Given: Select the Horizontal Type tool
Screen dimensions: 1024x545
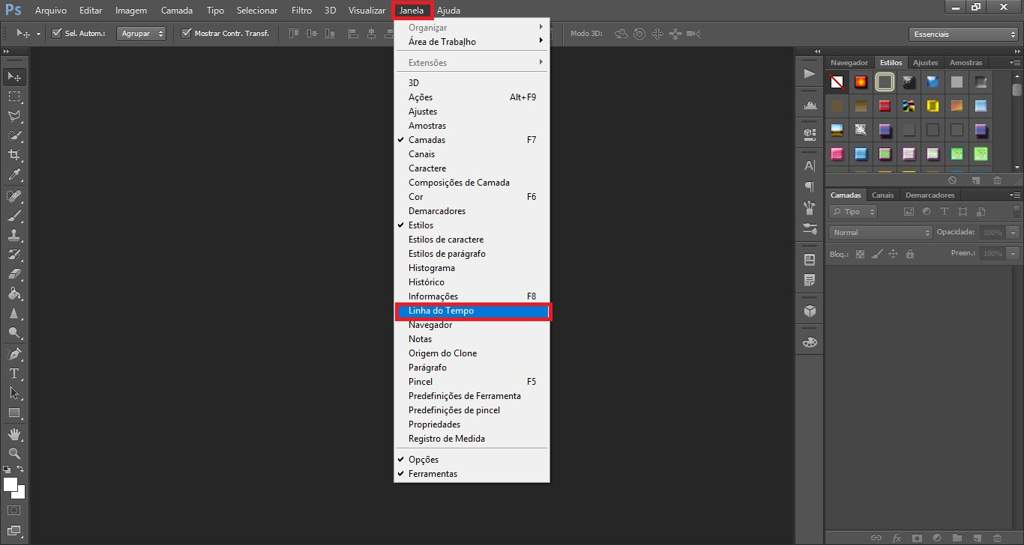Looking at the screenshot, I should pyautogui.click(x=14, y=373).
